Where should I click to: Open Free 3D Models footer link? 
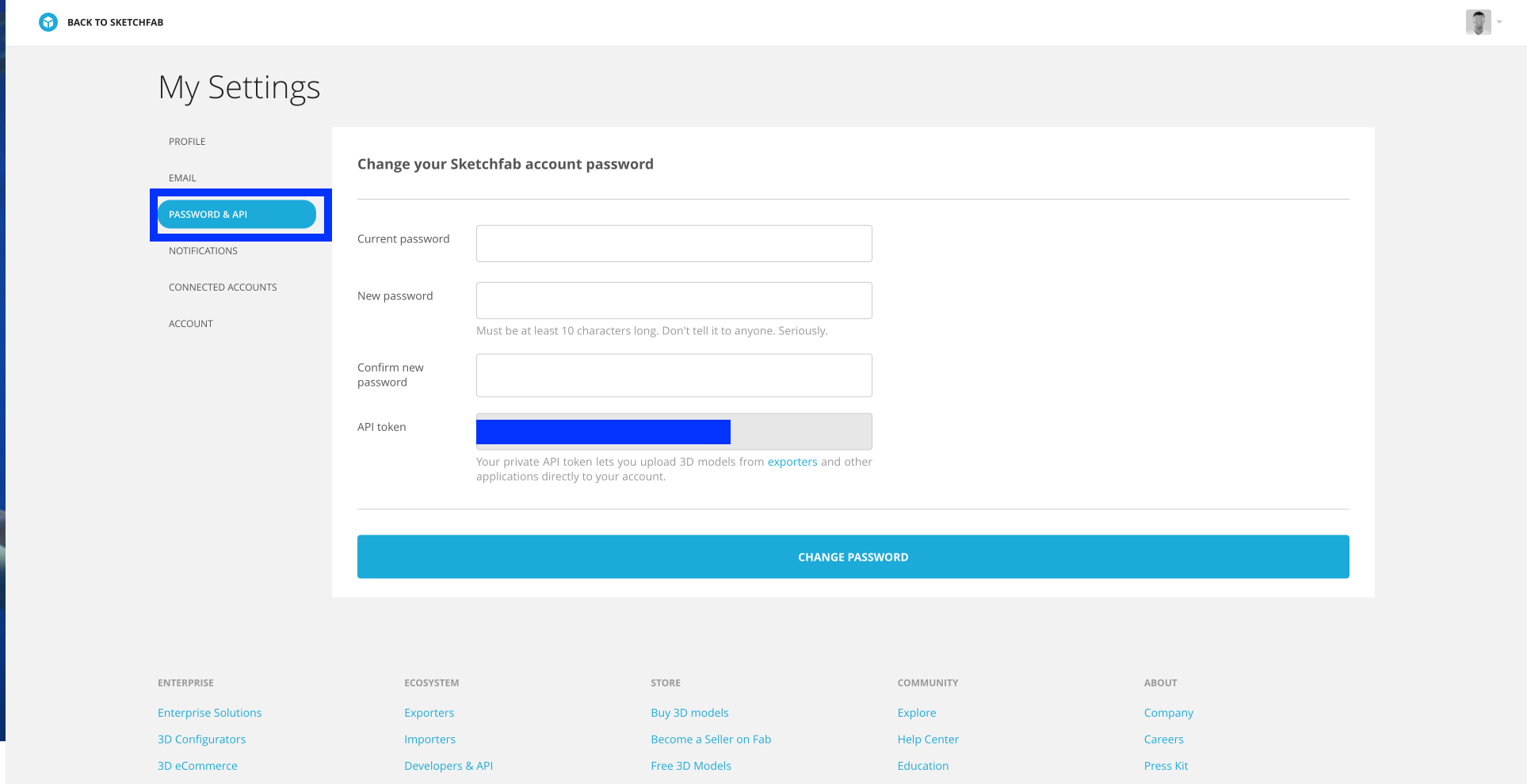[x=691, y=766]
